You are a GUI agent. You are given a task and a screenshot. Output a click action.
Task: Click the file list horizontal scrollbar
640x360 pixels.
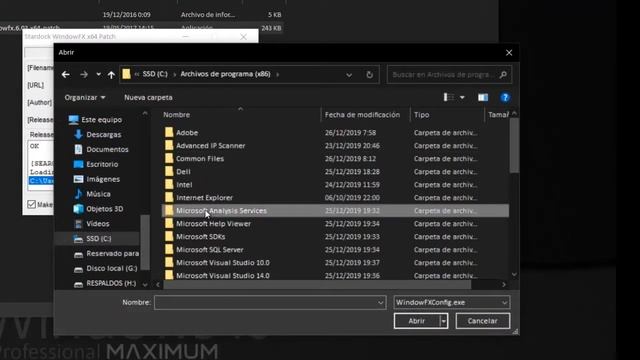click(317, 284)
